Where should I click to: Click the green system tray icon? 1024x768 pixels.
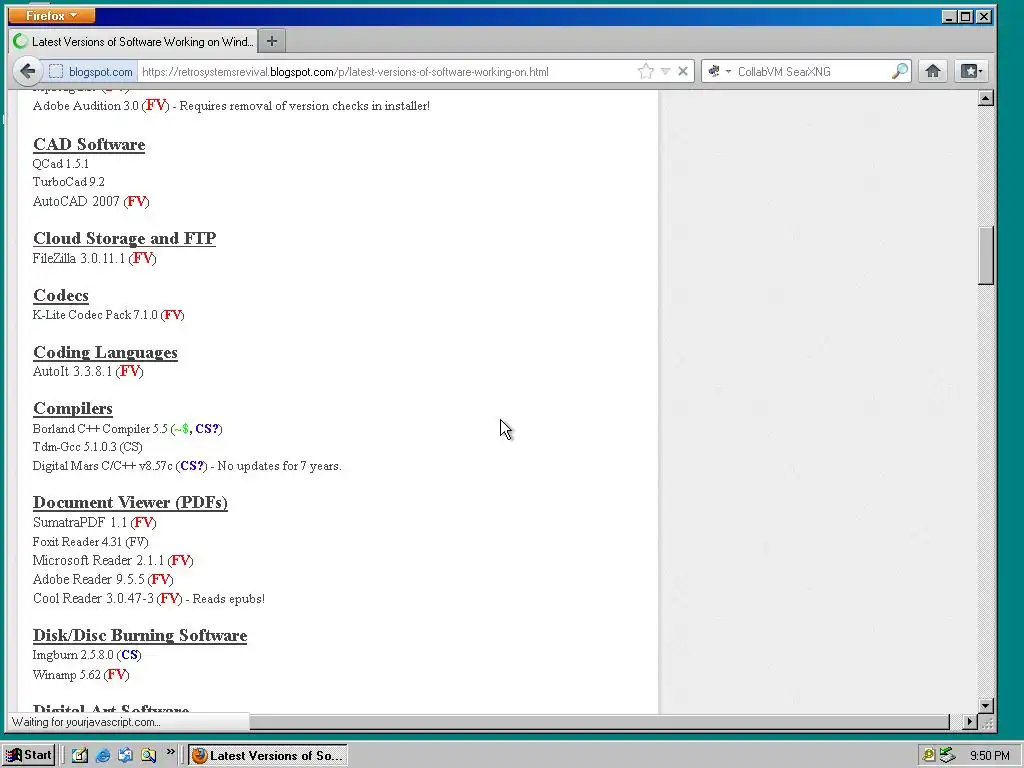point(947,756)
